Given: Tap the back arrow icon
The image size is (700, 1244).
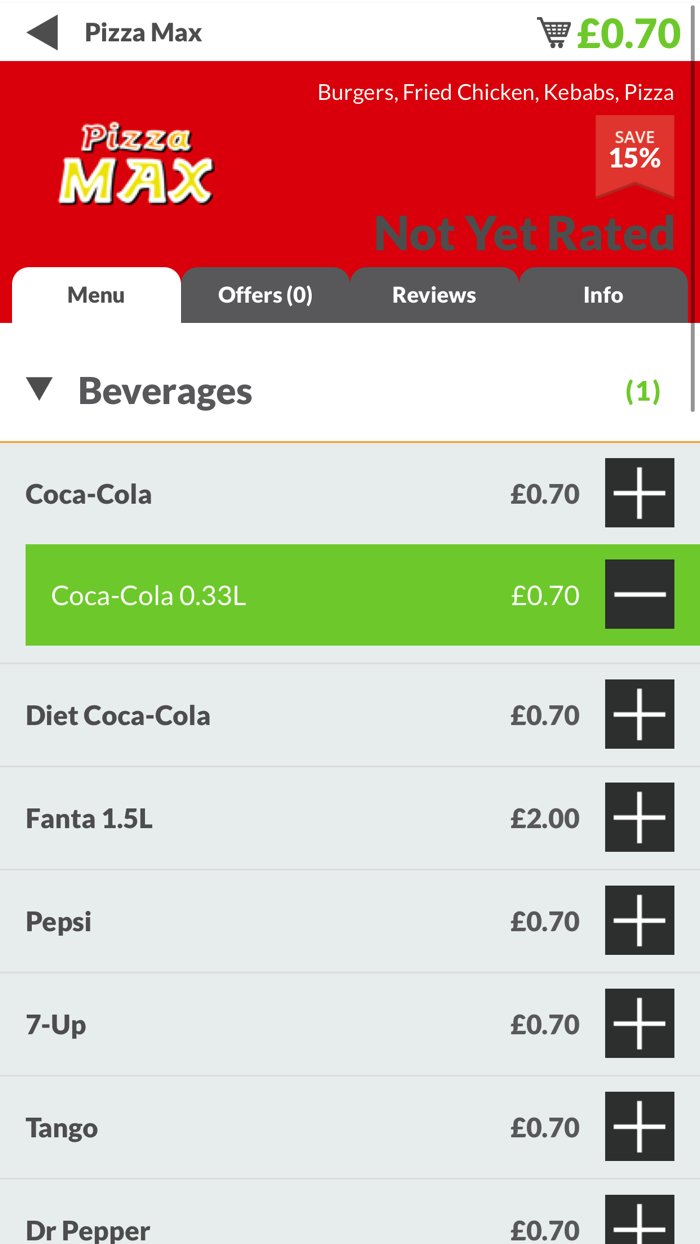Looking at the screenshot, I should click(x=42, y=32).
